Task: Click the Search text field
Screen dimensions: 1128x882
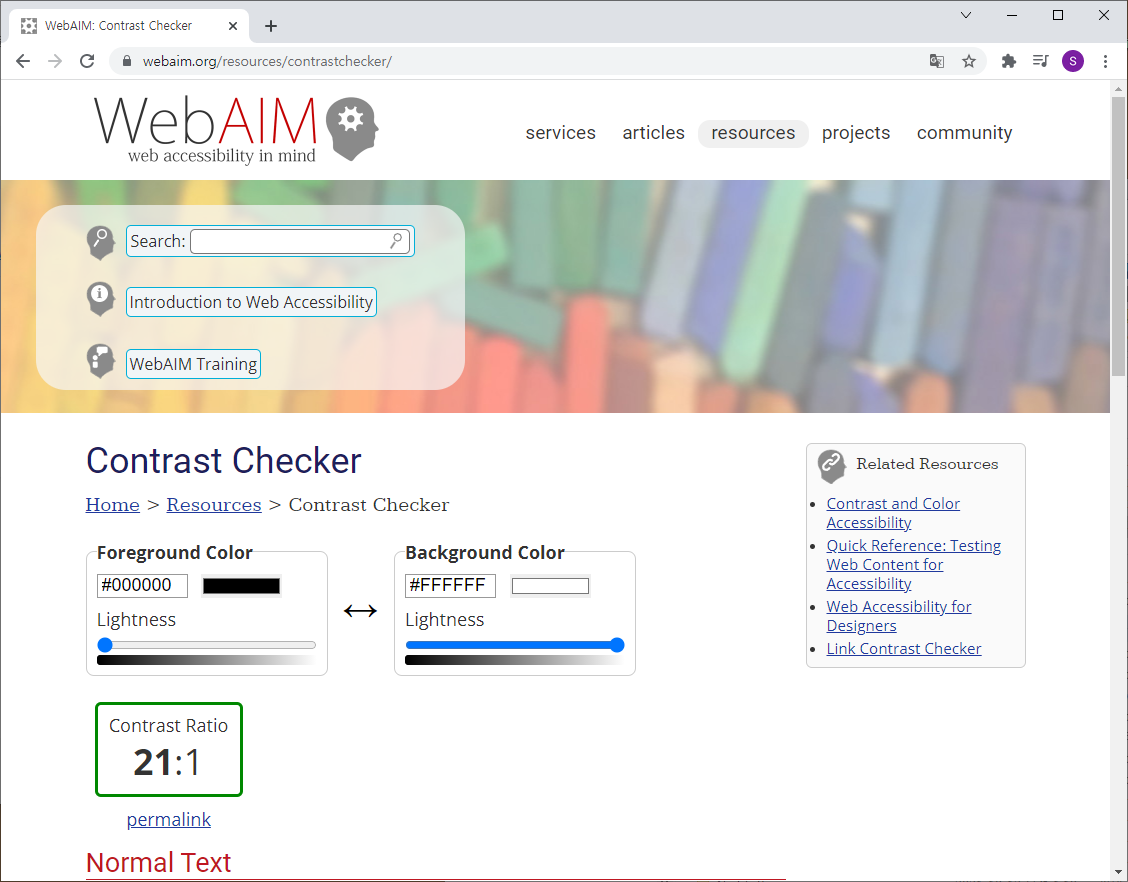Action: pos(301,241)
